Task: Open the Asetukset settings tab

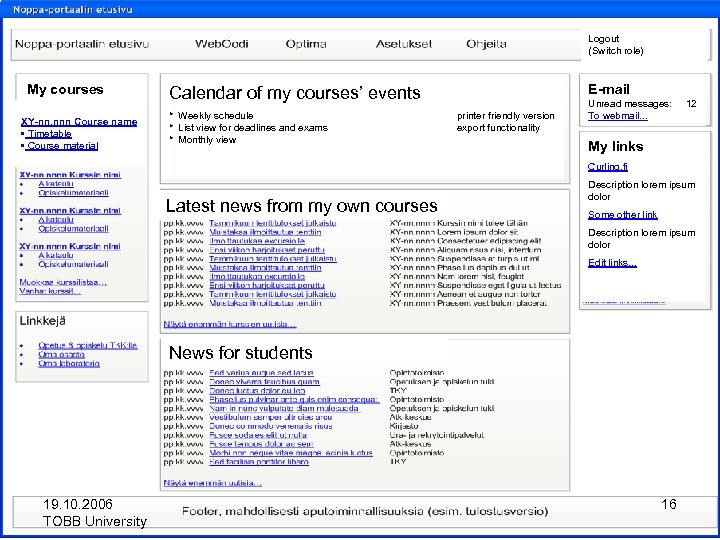Action: tap(403, 45)
